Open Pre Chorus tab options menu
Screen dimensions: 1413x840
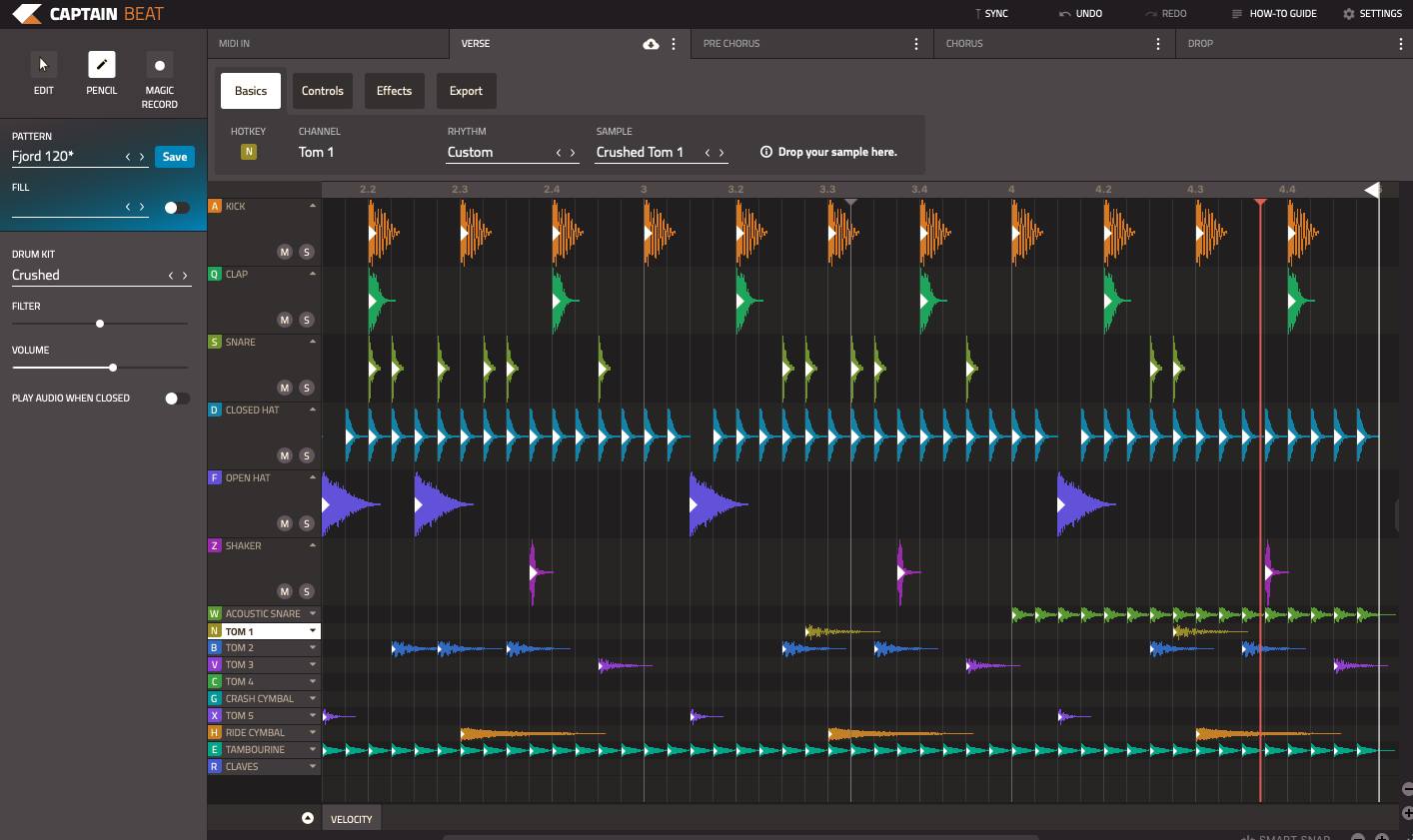tap(916, 44)
